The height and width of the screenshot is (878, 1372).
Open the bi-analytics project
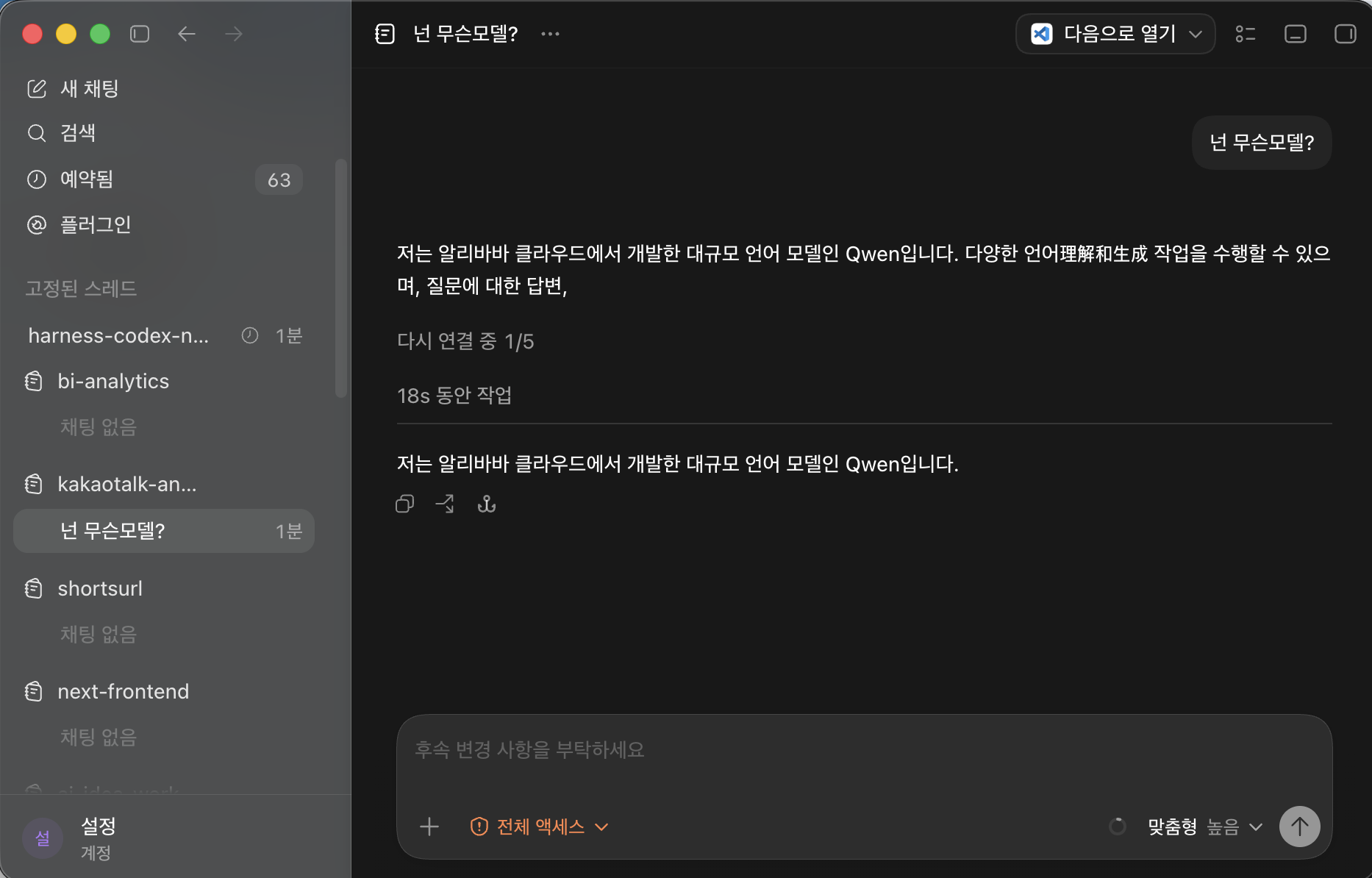(165, 381)
